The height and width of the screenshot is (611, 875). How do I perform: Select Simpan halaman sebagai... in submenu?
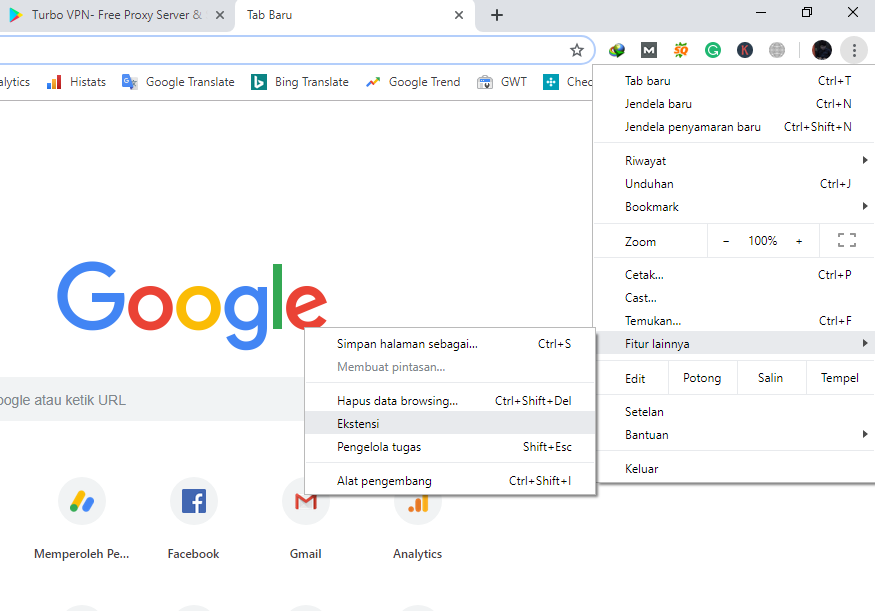(x=450, y=344)
